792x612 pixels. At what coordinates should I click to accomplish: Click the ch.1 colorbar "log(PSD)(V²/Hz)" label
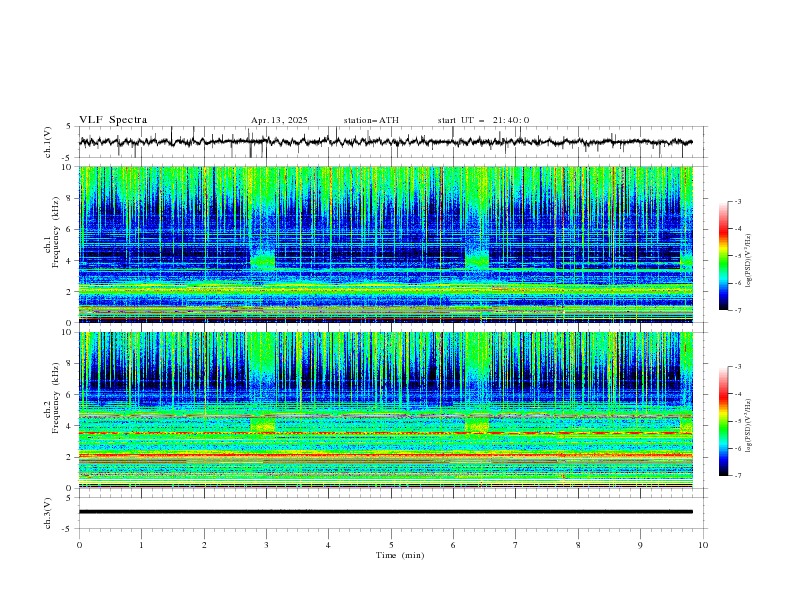click(x=749, y=261)
